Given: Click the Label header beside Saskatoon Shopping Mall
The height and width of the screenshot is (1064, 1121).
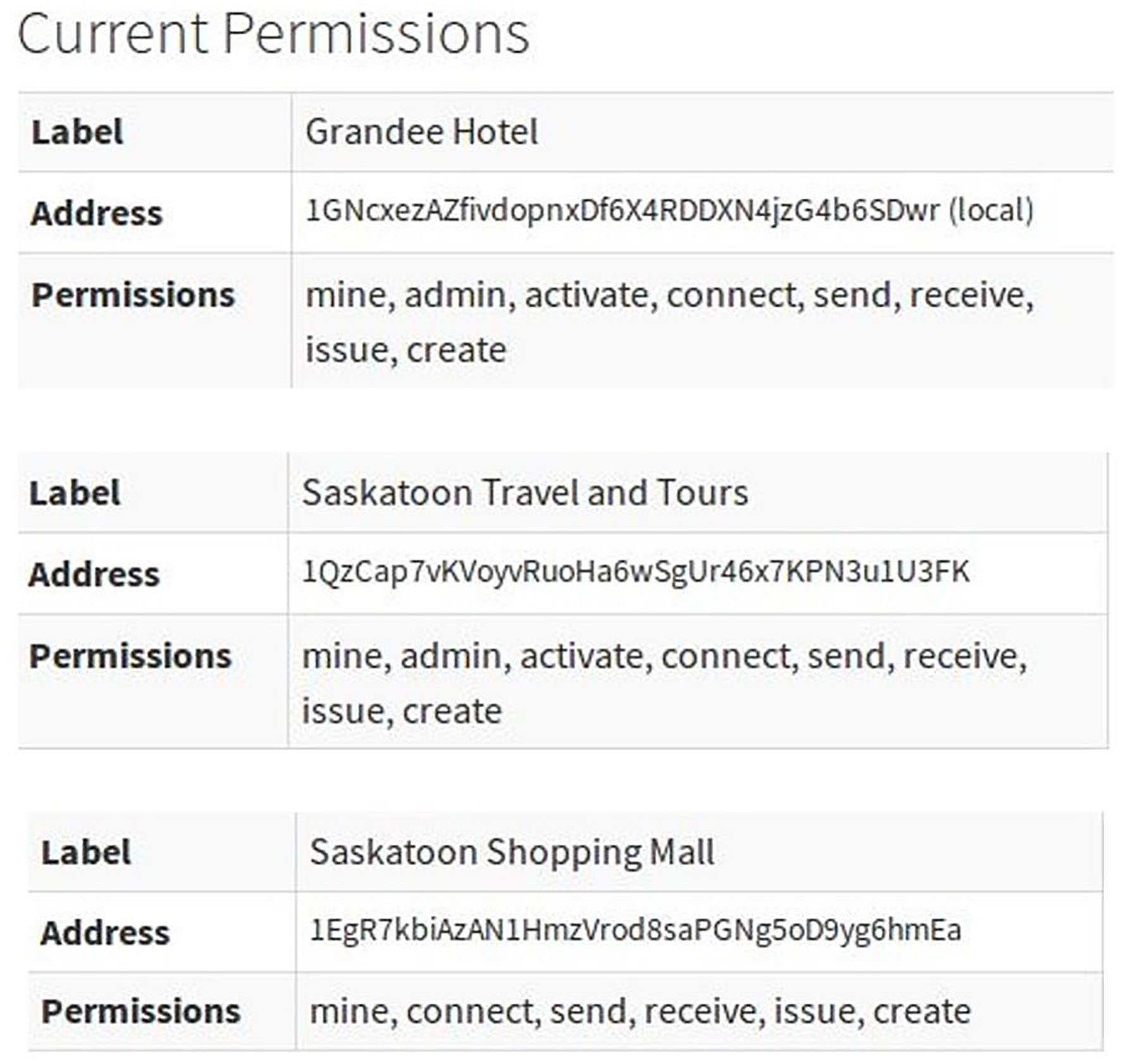Looking at the screenshot, I should (x=86, y=853).
